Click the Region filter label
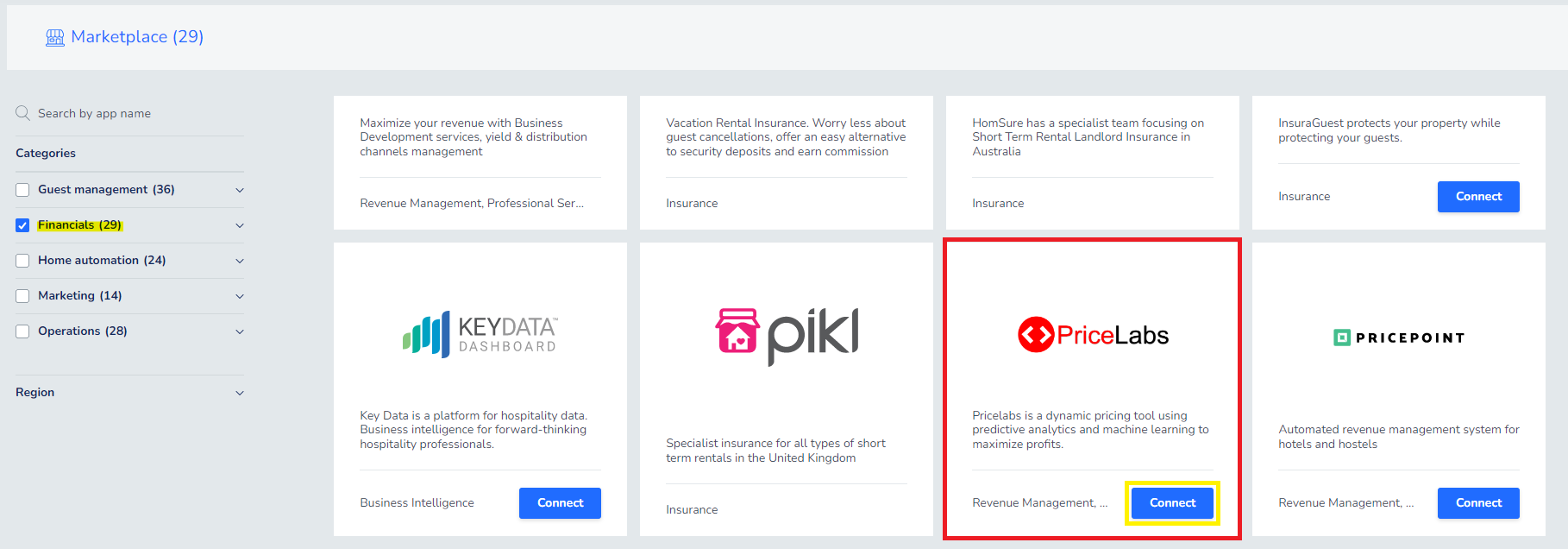The height and width of the screenshot is (549, 1568). pyautogui.click(x=34, y=392)
